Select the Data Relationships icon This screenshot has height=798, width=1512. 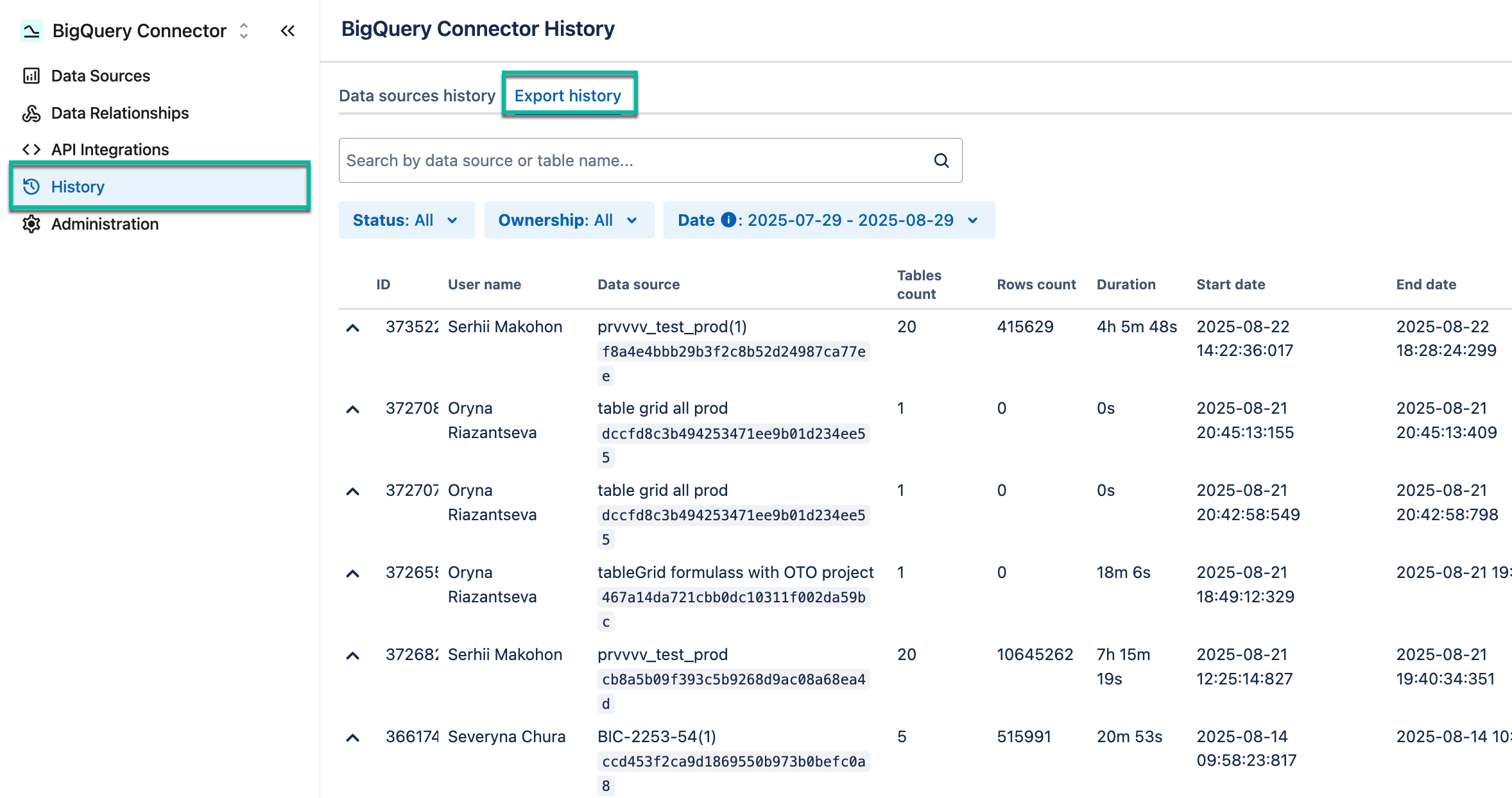(31, 113)
